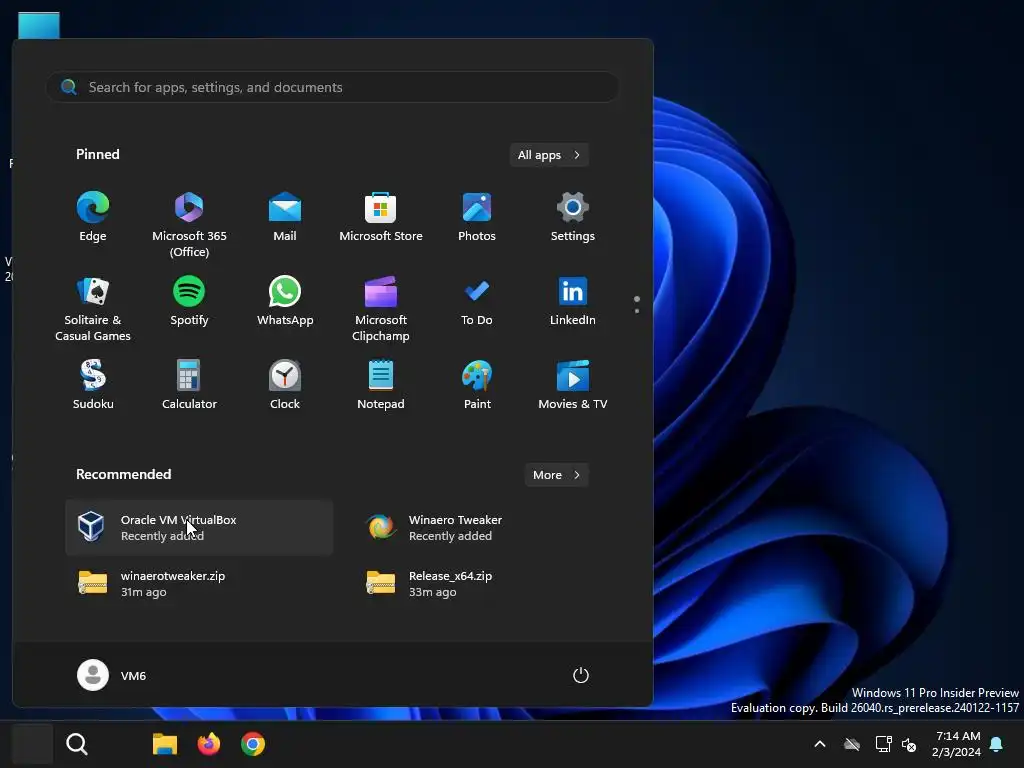Launch Firefox from the taskbar
1024x768 pixels.
click(x=209, y=744)
